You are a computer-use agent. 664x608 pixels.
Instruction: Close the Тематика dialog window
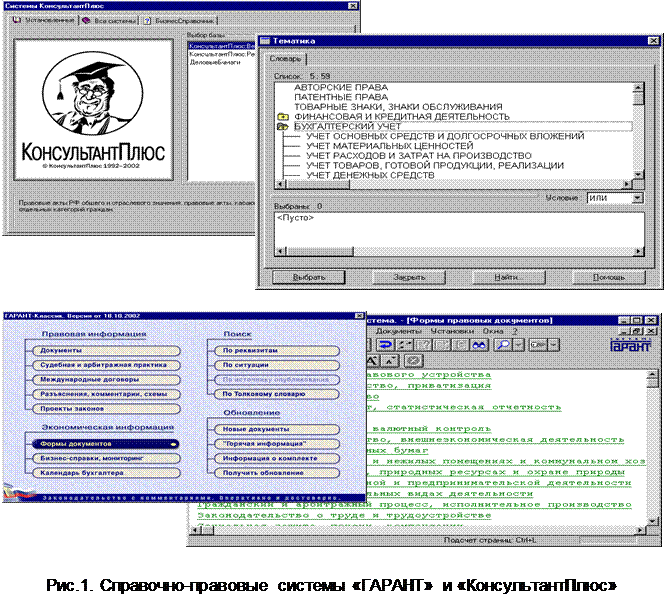[x=653, y=41]
